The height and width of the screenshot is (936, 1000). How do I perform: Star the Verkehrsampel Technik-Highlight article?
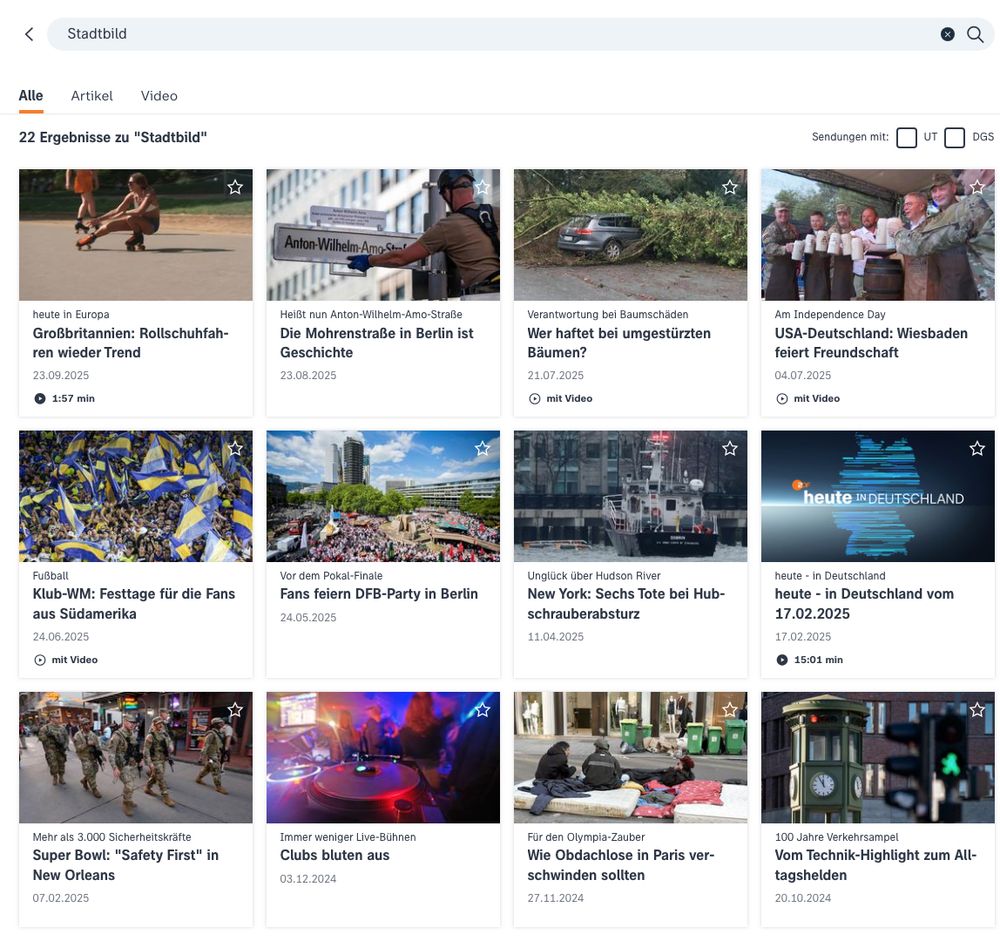click(977, 710)
